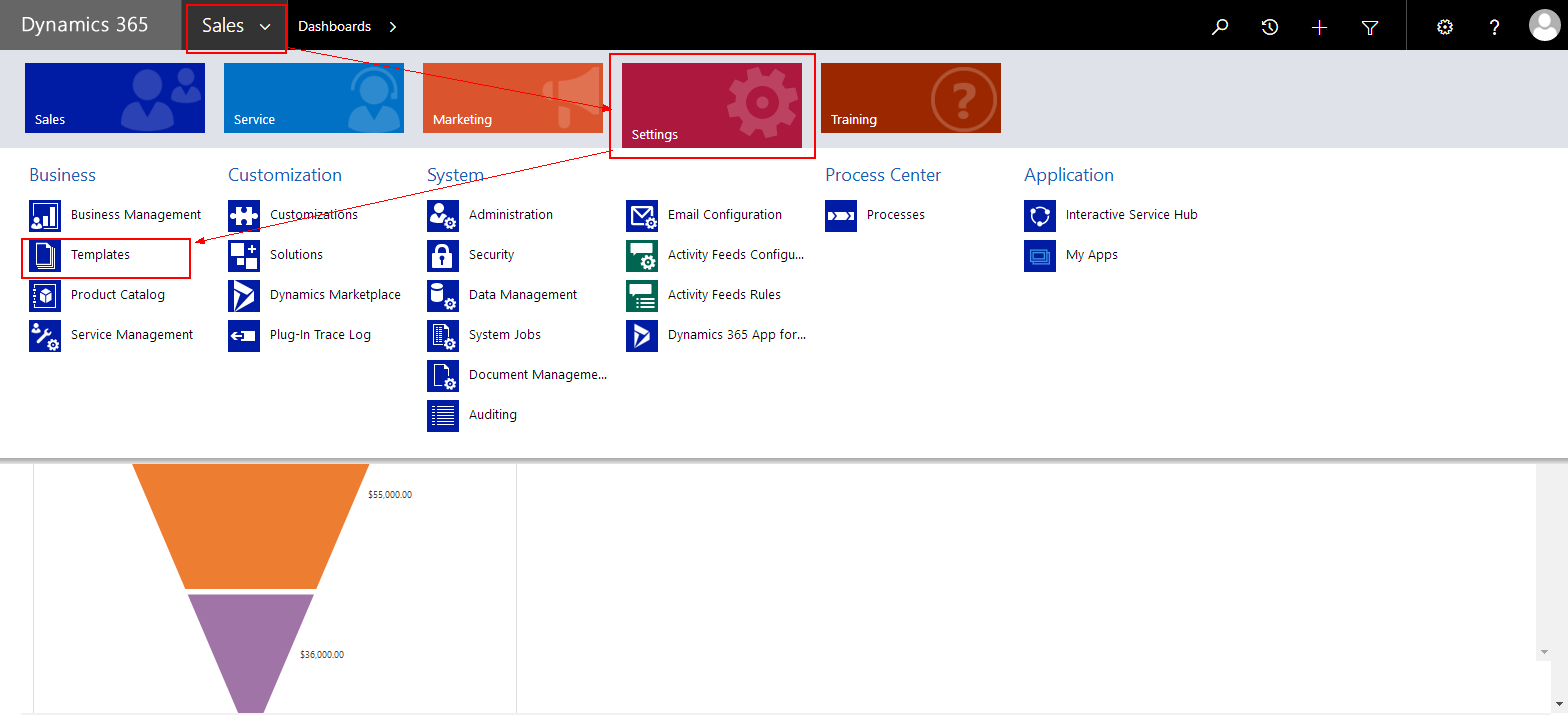This screenshot has width=1568, height=715.
Task: Select the Service tile
Action: pyautogui.click(x=314, y=98)
